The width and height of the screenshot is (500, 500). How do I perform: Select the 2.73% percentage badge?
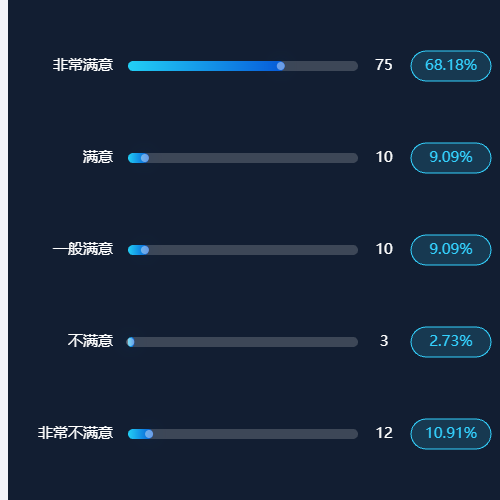point(451,342)
